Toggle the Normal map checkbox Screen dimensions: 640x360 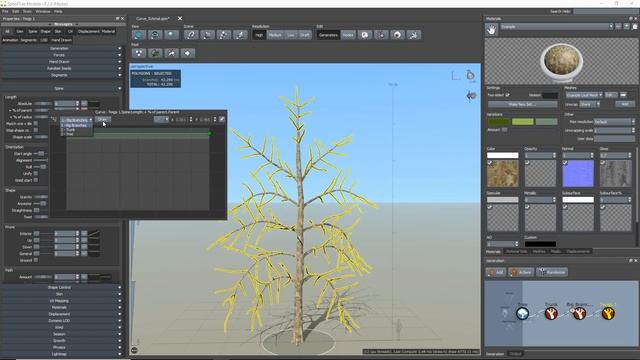coord(565,163)
